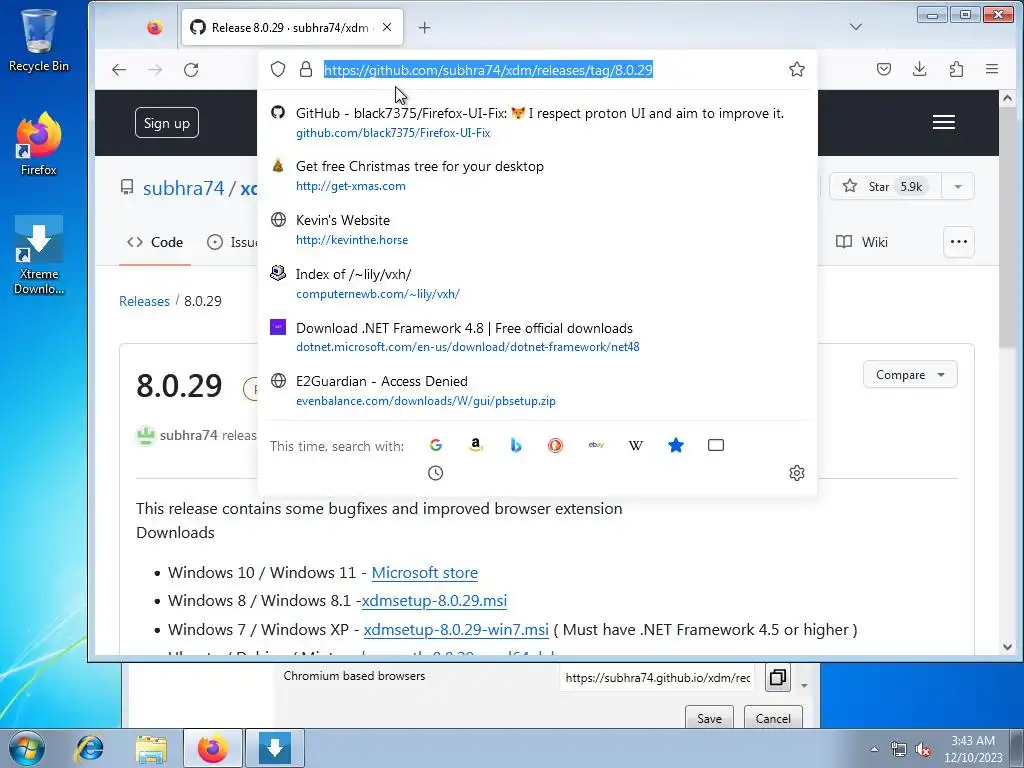Open the GitHub hamburger menu
This screenshot has width=1024, height=768.
pyautogui.click(x=944, y=122)
